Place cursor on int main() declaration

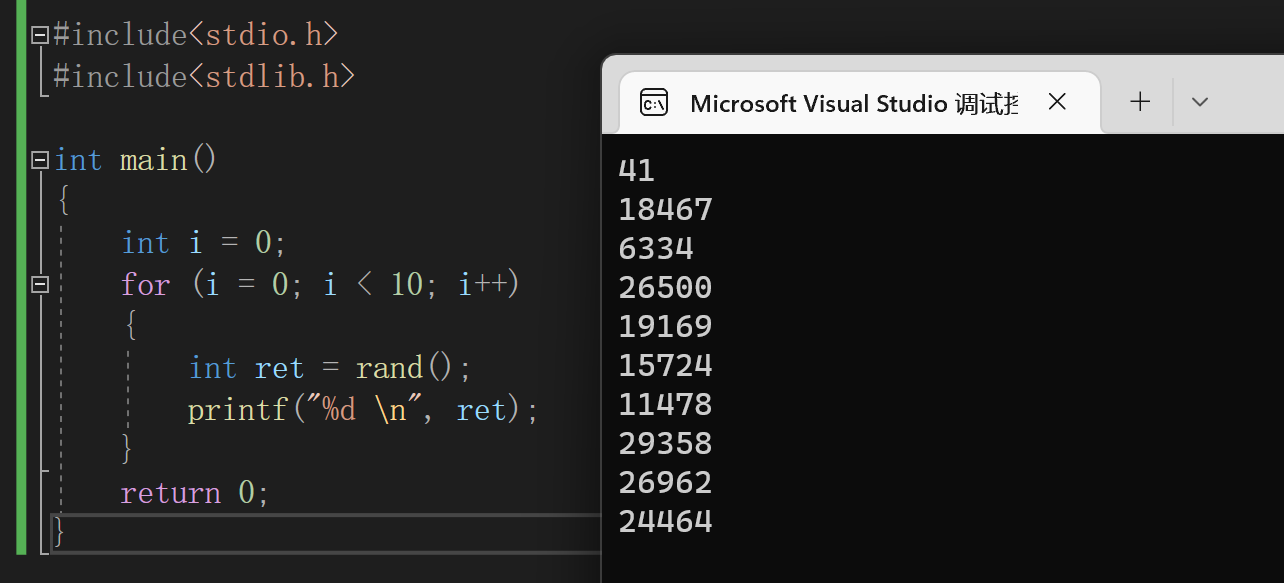pyautogui.click(x=135, y=160)
